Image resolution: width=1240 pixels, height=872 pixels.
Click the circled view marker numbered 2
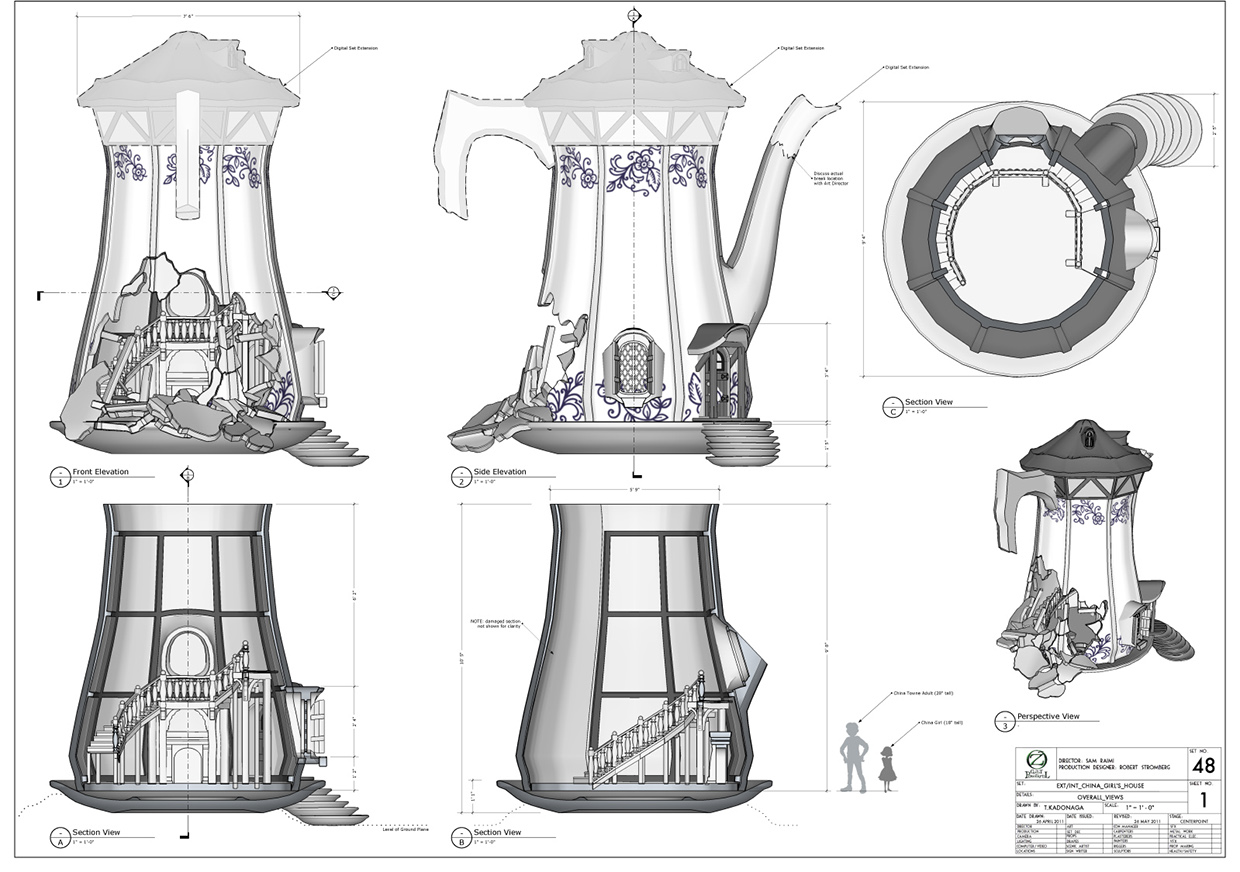coord(460,476)
